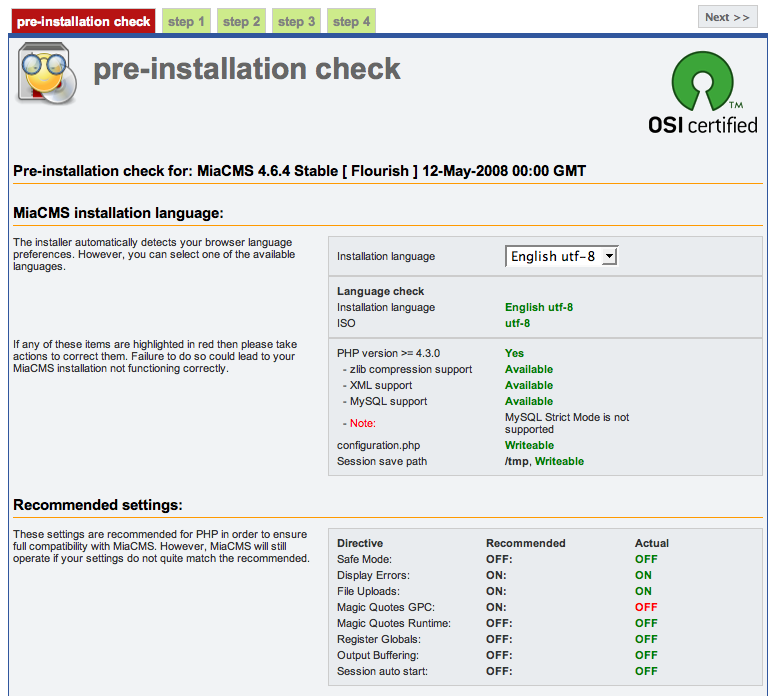This screenshot has height=696, width=776.
Task: Click the red OFF value for Magic Quotes GPC
Action: [x=646, y=607]
